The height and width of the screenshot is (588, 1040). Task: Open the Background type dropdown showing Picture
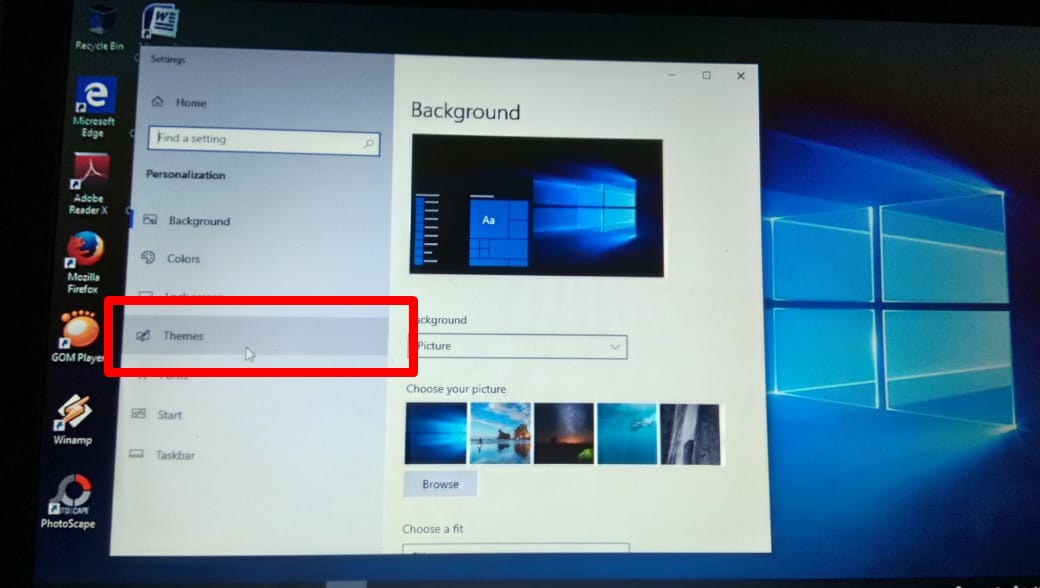click(x=518, y=346)
